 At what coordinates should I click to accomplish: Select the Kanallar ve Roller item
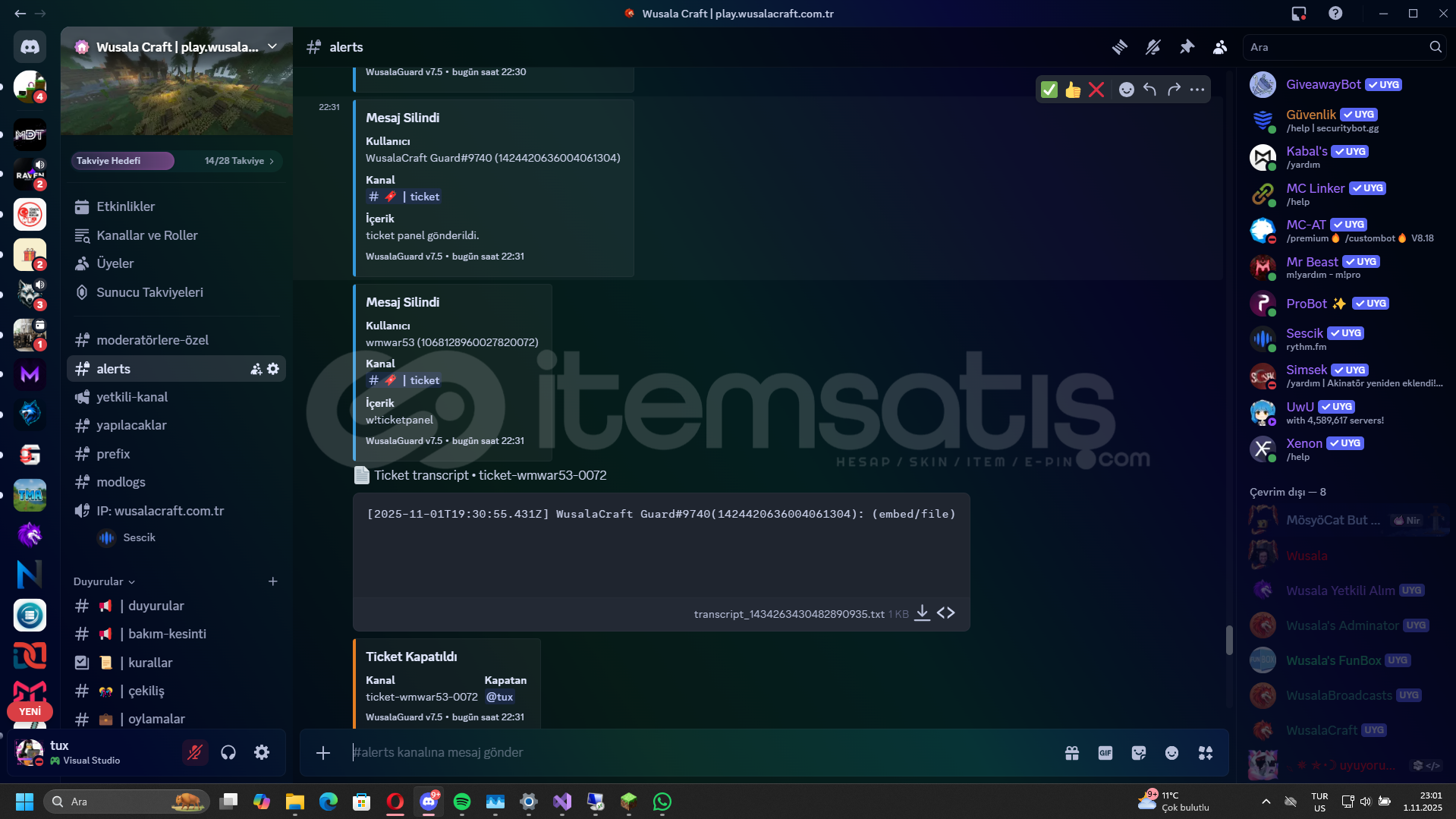point(146,235)
